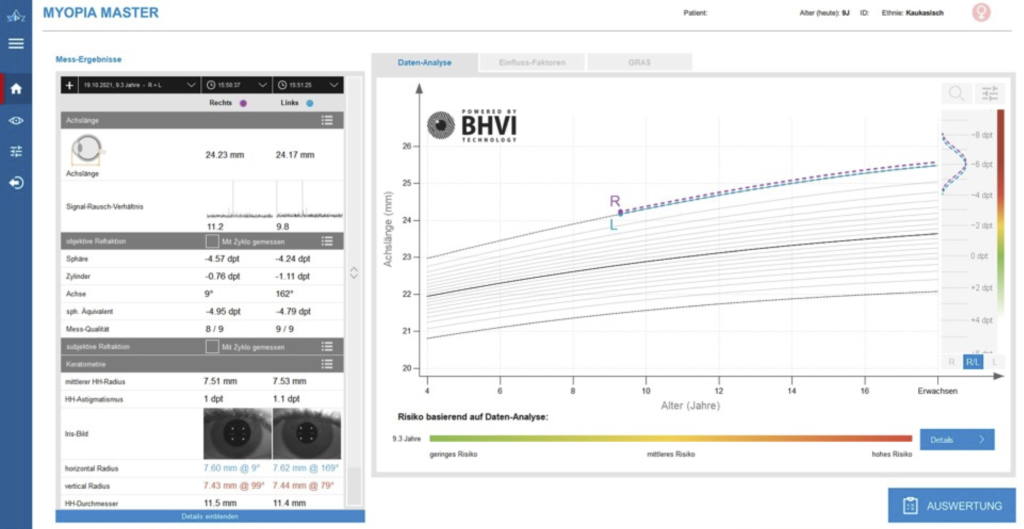The height and width of the screenshot is (529, 1024).
Task: Click the Details button beside risk bar
Action: tap(957, 440)
